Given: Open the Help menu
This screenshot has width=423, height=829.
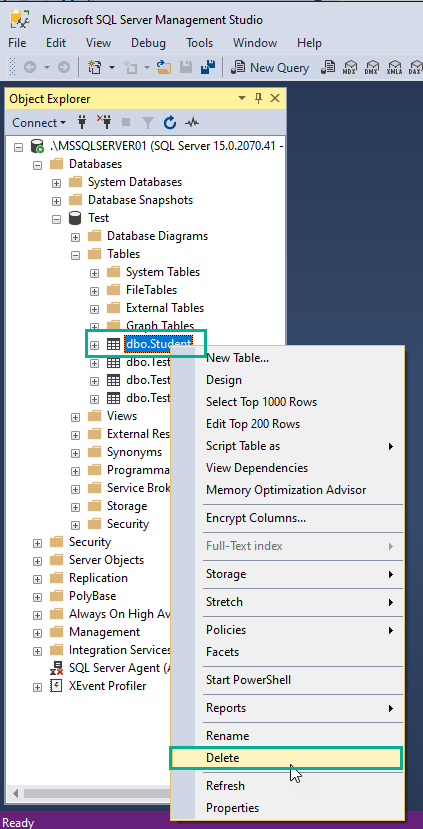Looking at the screenshot, I should pos(309,43).
